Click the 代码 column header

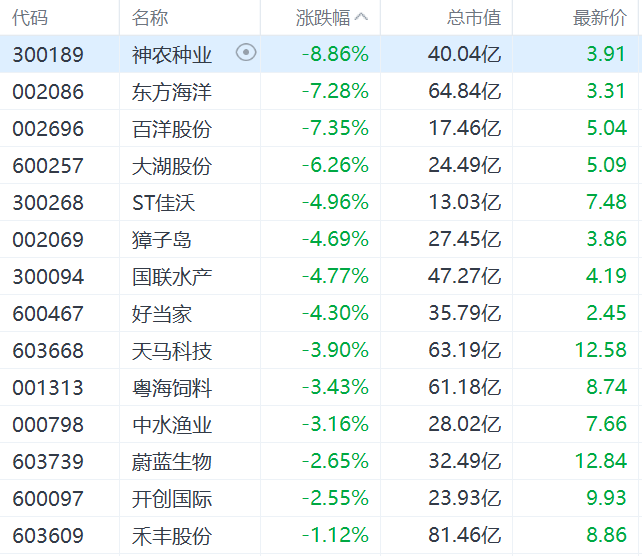pos(30,18)
